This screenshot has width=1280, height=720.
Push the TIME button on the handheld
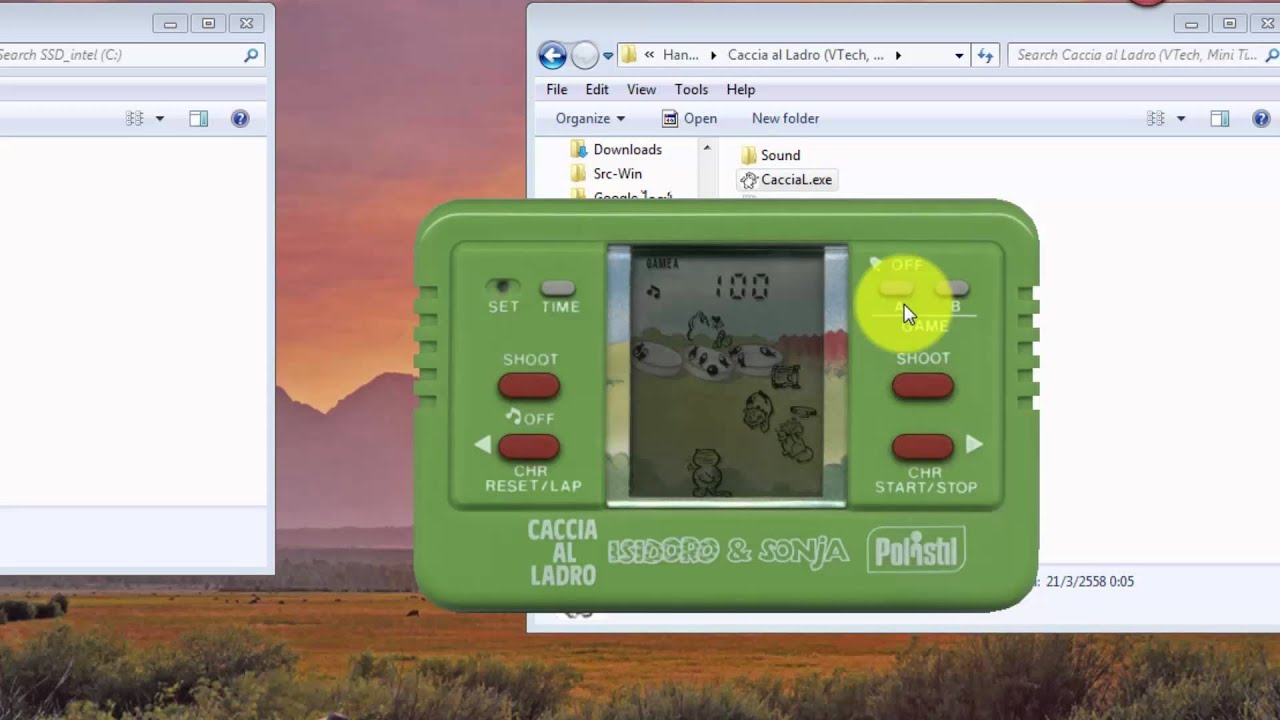[559, 288]
